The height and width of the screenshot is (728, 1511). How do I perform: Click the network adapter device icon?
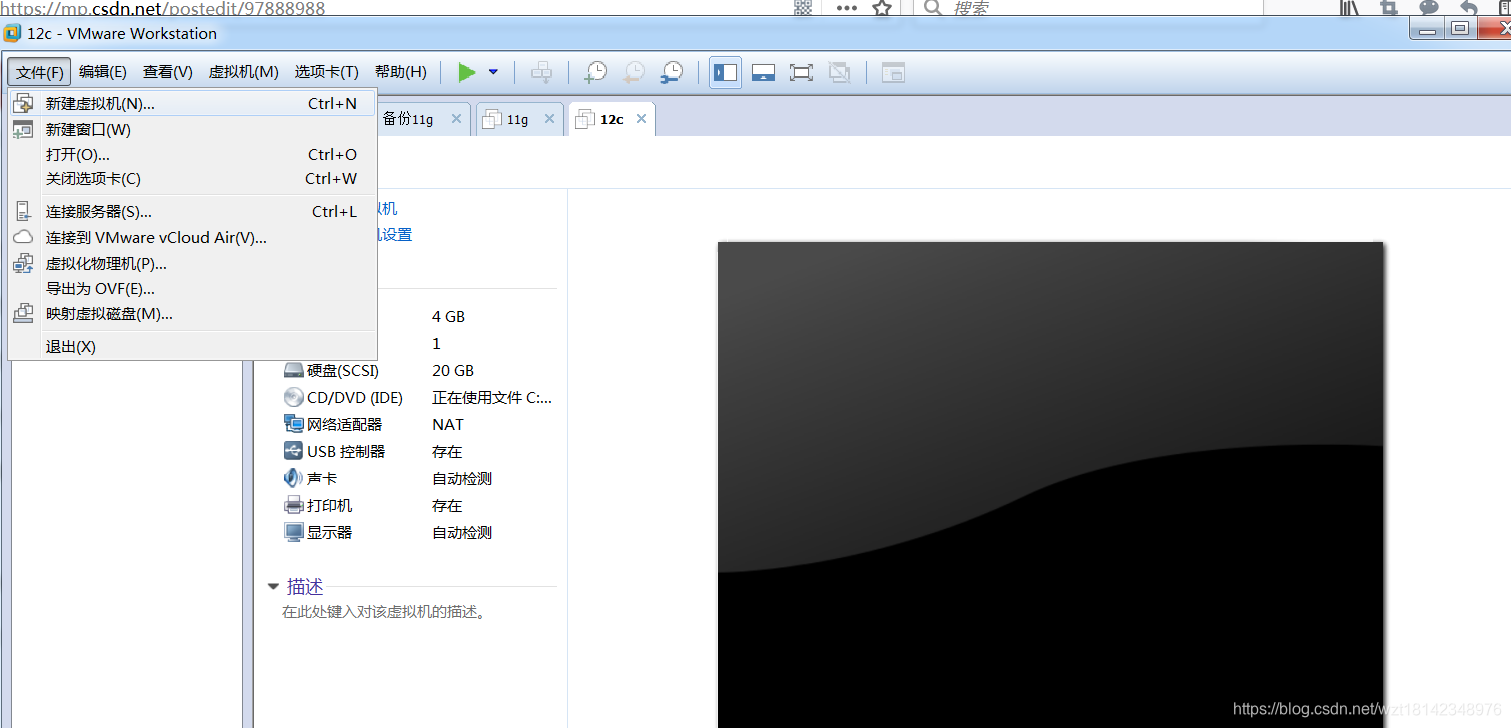coord(293,424)
